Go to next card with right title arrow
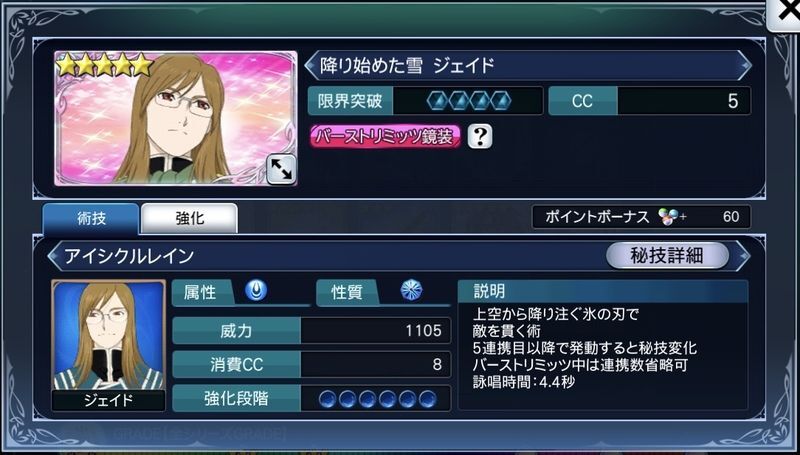Screen dimensions: 800x455 [x=745, y=65]
